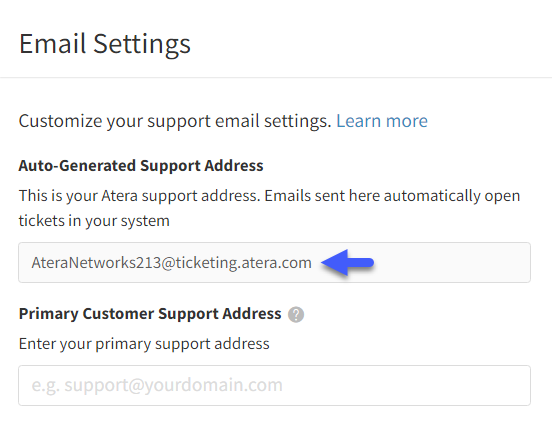Click the Email Settings page heading
The width and height of the screenshot is (552, 430).
[105, 44]
